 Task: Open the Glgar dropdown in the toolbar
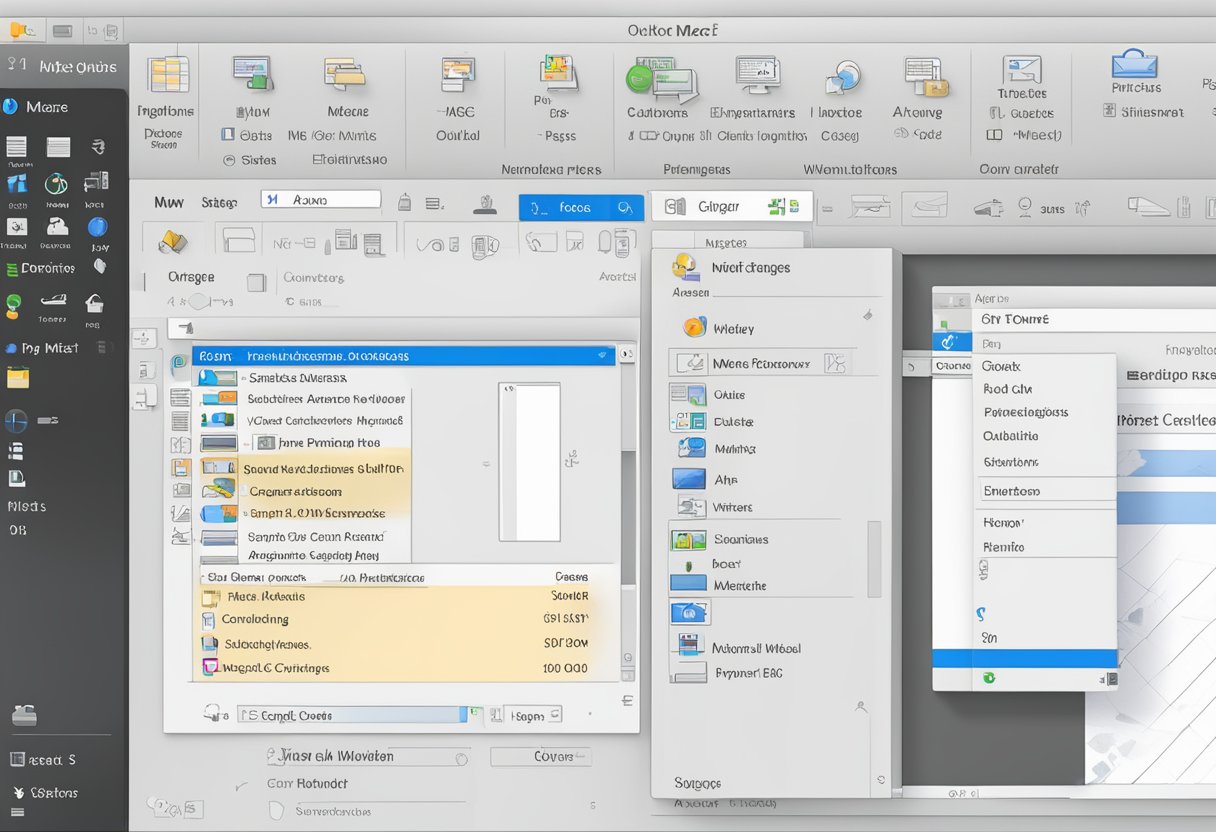coord(731,204)
